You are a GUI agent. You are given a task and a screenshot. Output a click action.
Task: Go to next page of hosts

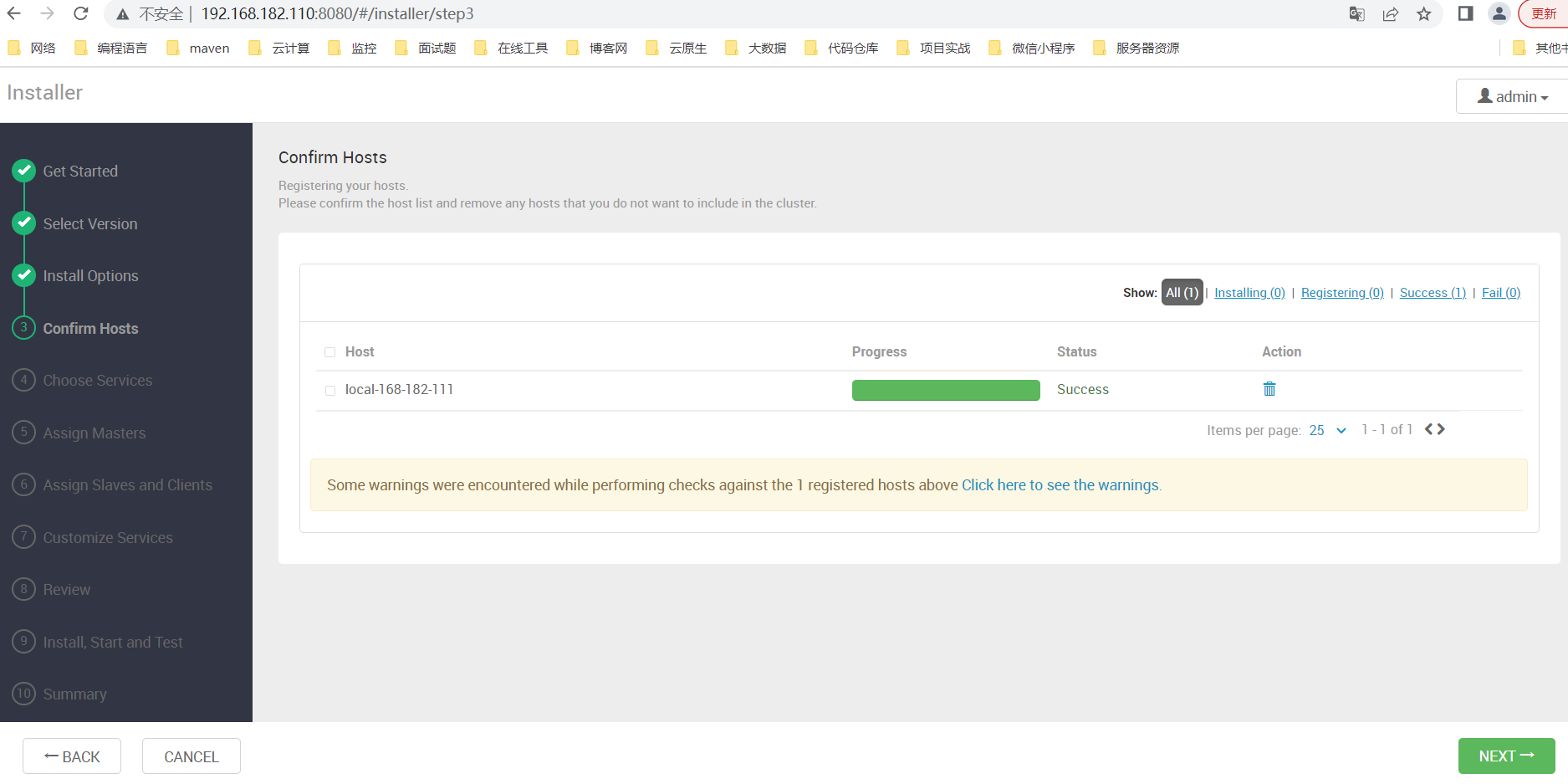click(1441, 429)
